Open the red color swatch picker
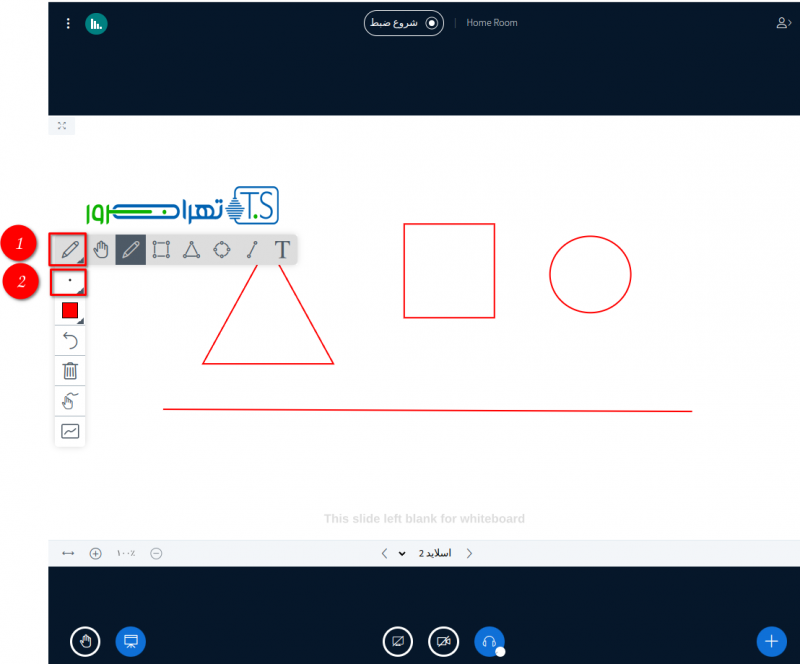The height and width of the screenshot is (664, 800). [x=70, y=311]
